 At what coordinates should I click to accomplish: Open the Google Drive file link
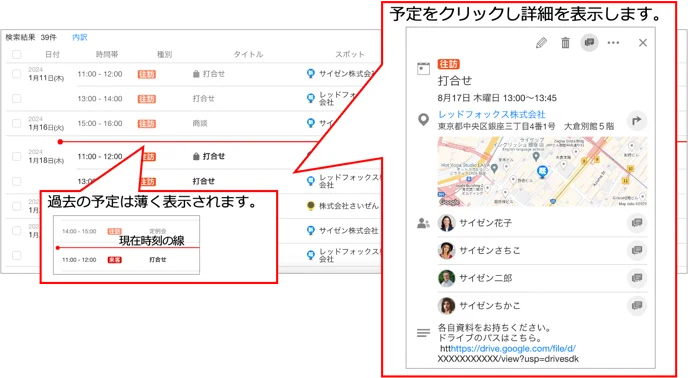[513, 349]
